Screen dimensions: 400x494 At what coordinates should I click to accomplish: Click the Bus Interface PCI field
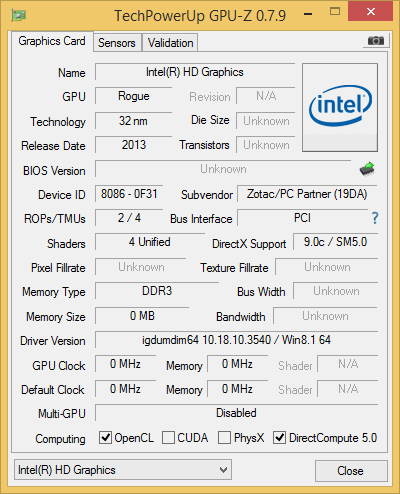(302, 218)
